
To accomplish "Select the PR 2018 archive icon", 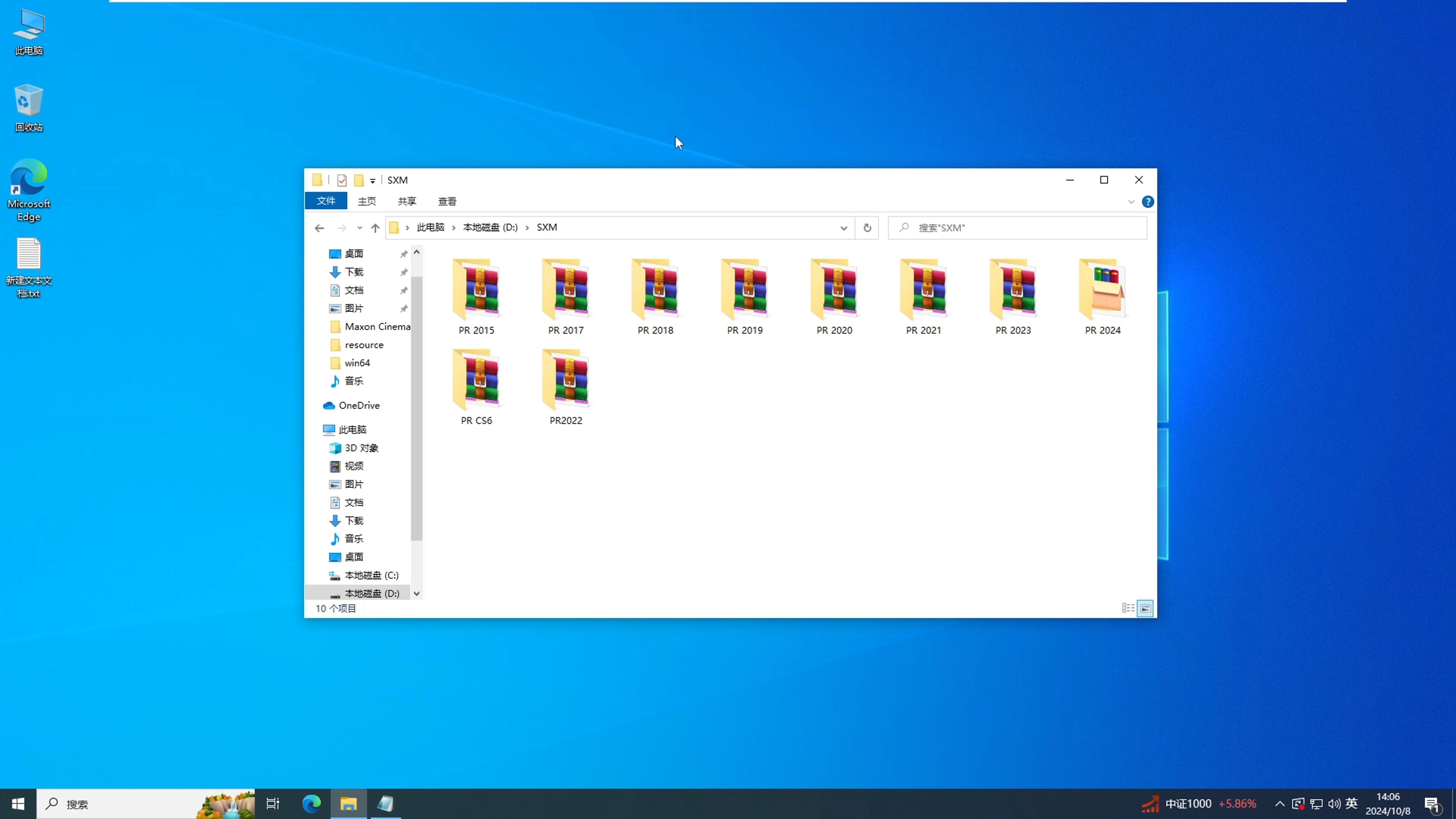I will click(x=656, y=290).
